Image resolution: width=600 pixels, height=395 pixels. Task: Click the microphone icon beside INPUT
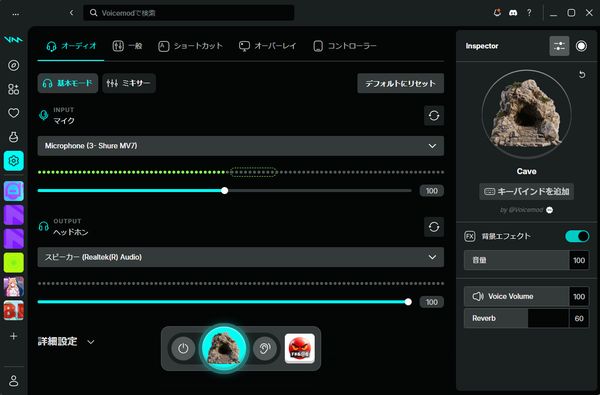(x=44, y=115)
